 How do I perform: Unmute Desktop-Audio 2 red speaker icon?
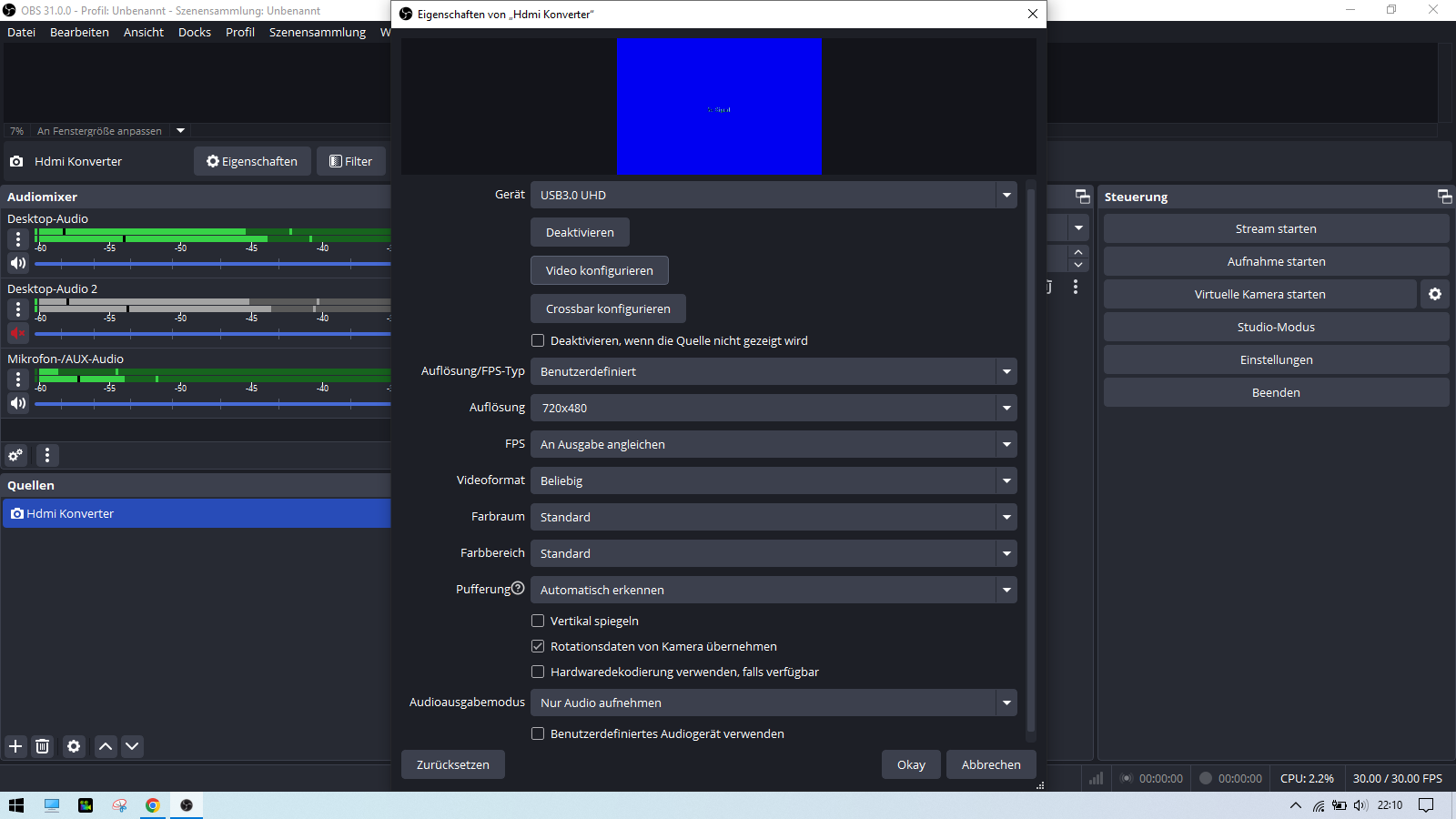18,333
